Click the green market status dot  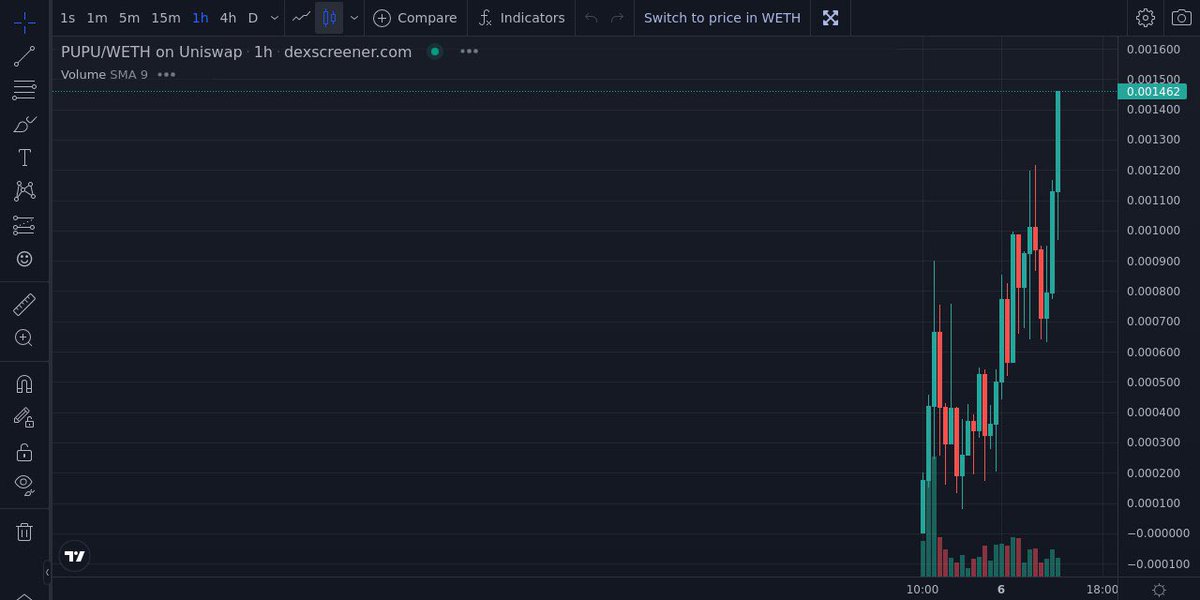click(x=434, y=52)
